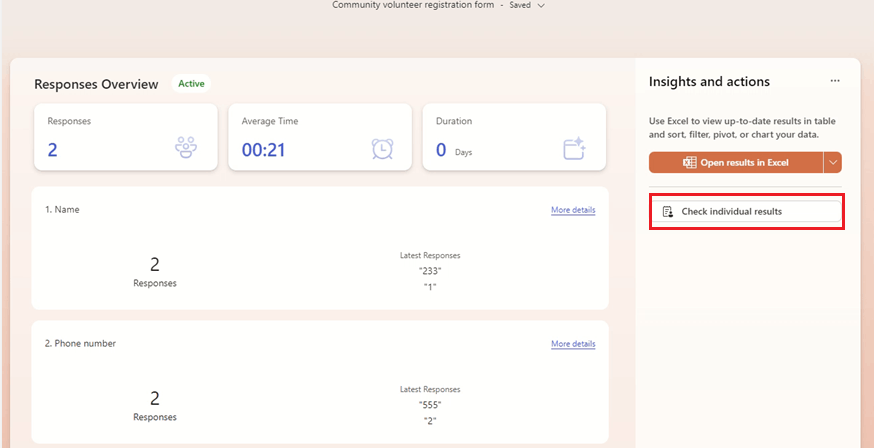Image resolution: width=874 pixels, height=448 pixels.
Task: Click the 1. Name question heading
Action: pos(62,210)
